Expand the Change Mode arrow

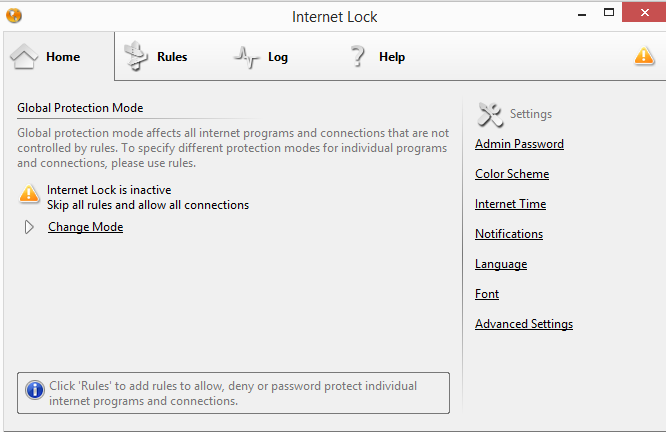coord(29,227)
